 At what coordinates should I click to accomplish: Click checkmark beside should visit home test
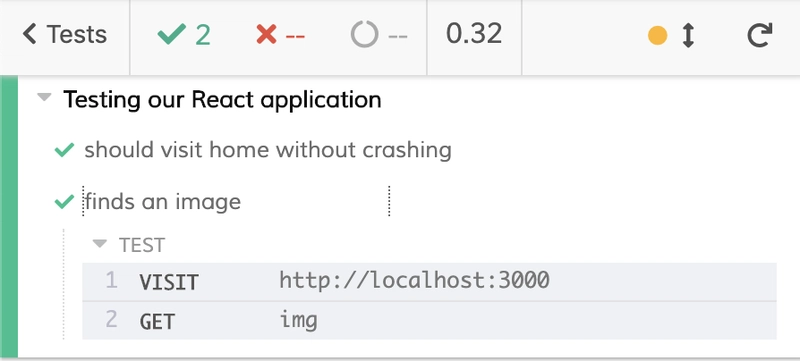click(64, 150)
